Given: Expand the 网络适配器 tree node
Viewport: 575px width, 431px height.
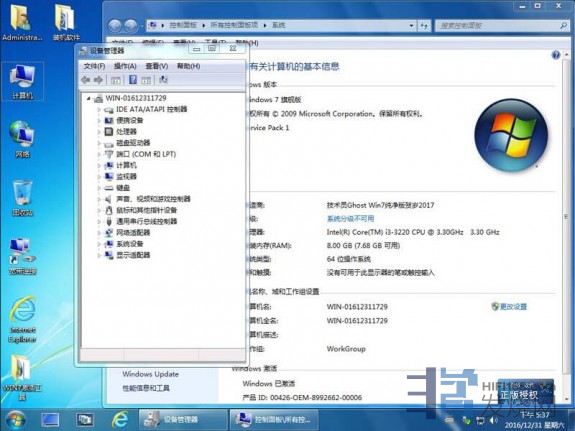Looking at the screenshot, I should pos(99,233).
